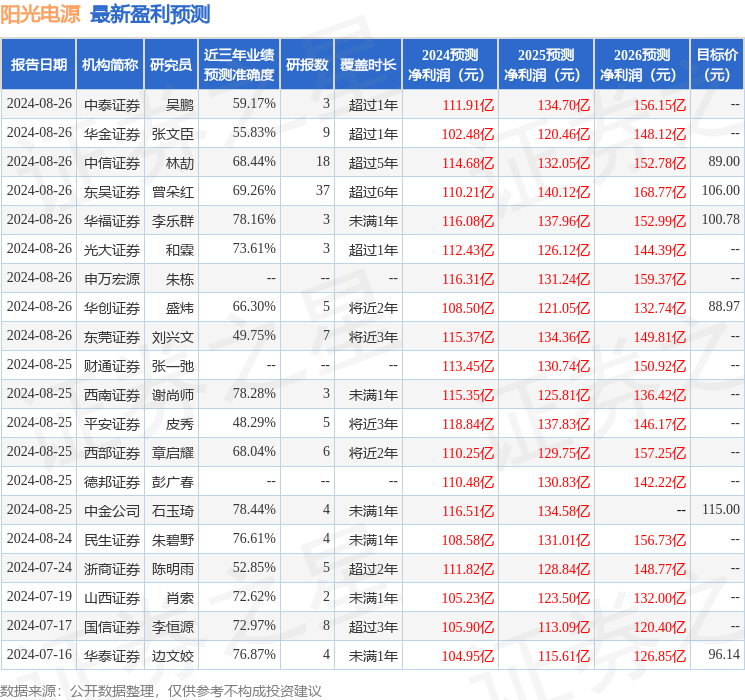Click the 111.91亿 2024 forecast value
745x700 pixels.
pyautogui.click(x=468, y=105)
